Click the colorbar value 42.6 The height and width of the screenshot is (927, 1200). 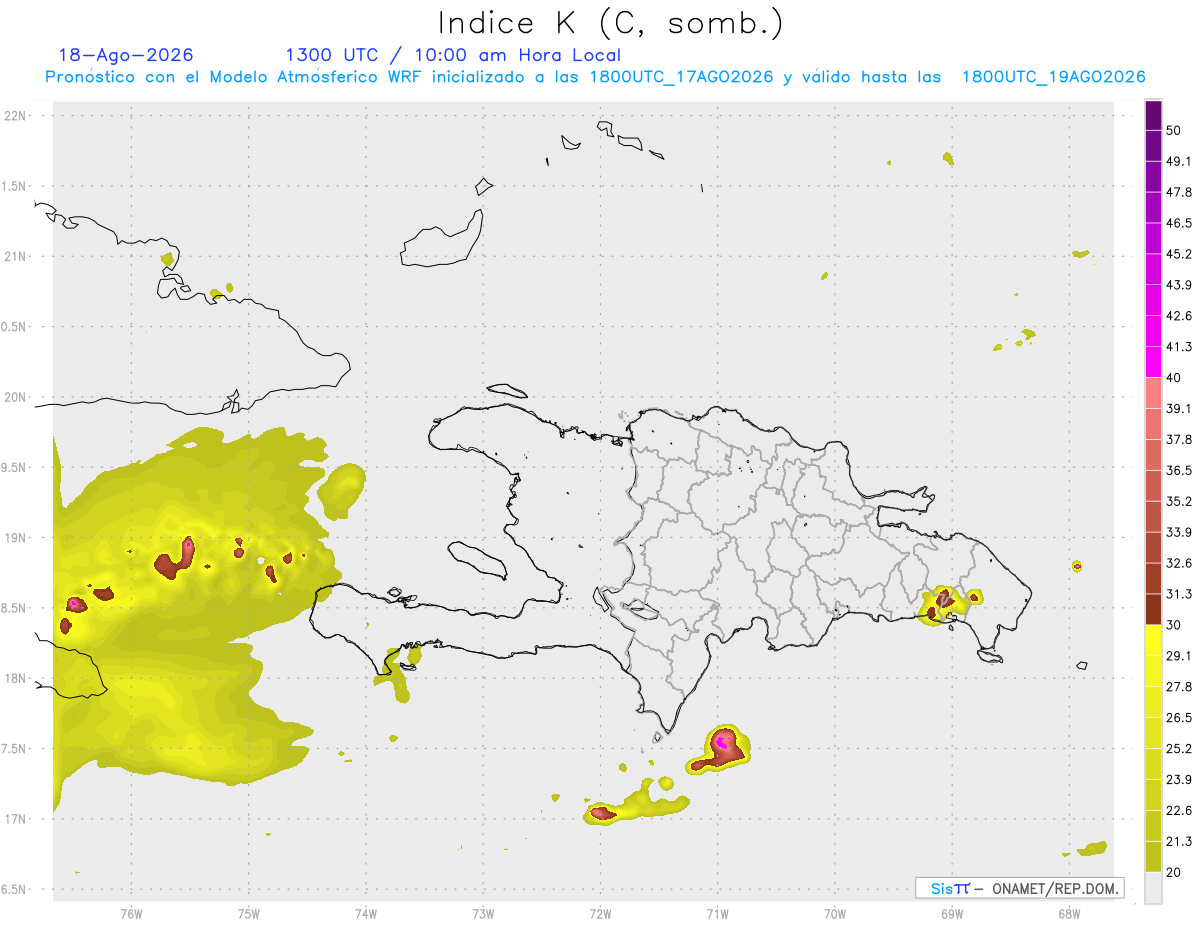click(1179, 316)
